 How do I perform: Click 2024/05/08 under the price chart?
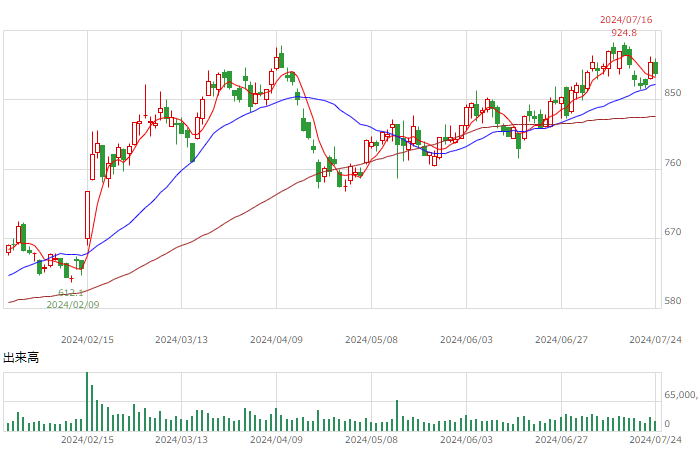(x=371, y=340)
